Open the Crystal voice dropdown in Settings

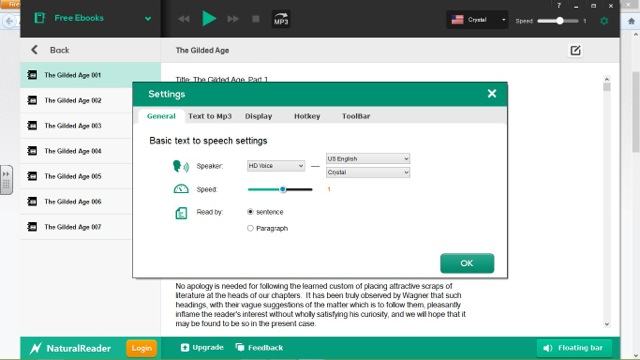(x=368, y=172)
